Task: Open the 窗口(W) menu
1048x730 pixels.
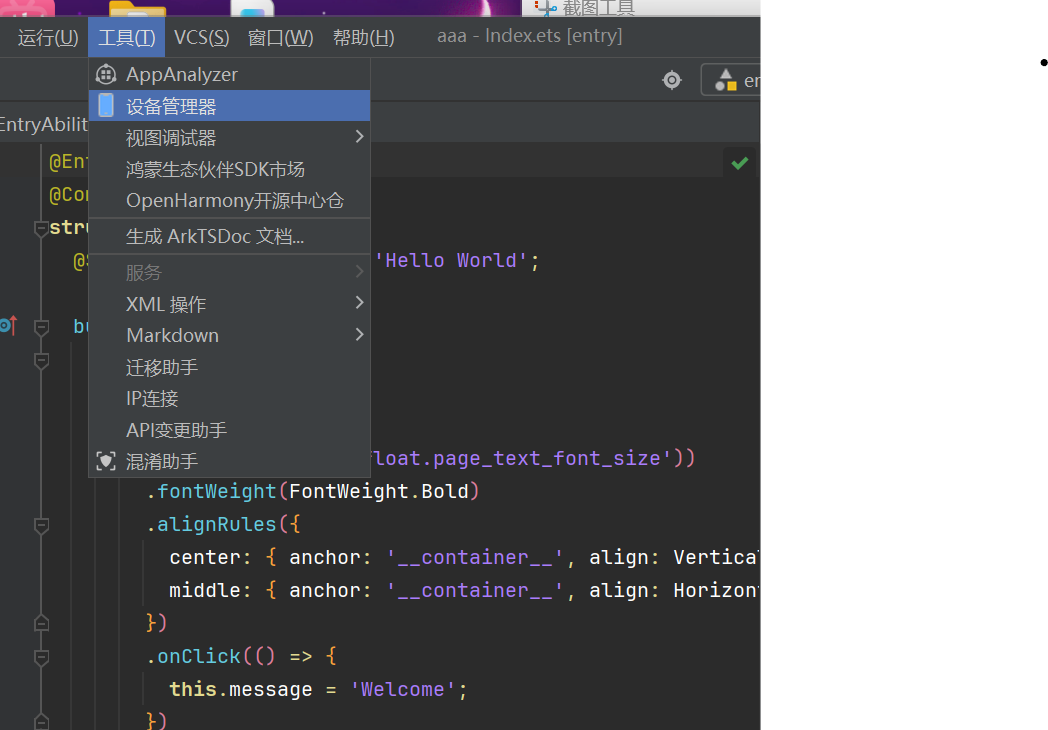Action: [280, 37]
